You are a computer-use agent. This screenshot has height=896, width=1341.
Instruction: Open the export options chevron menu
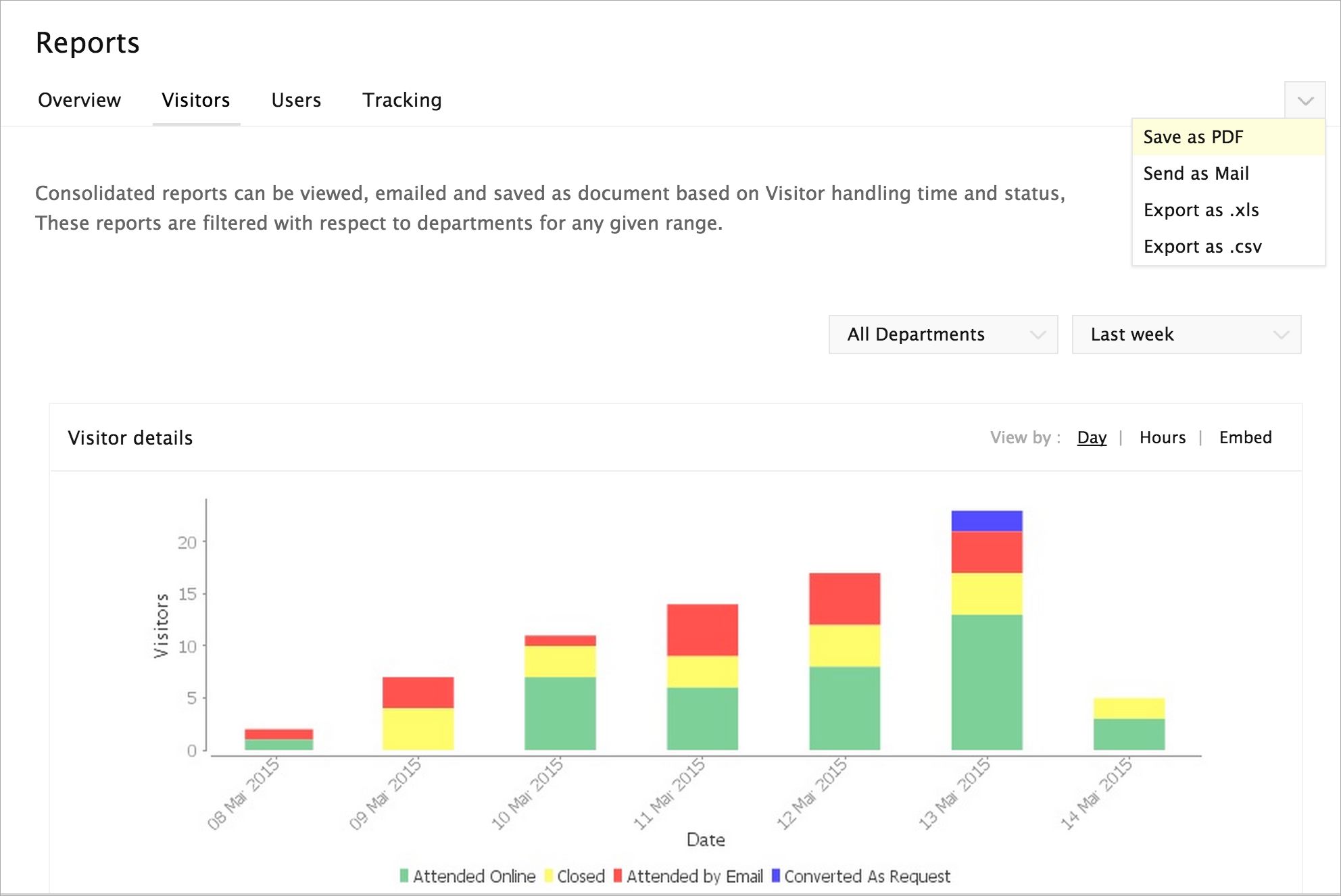point(1305,101)
